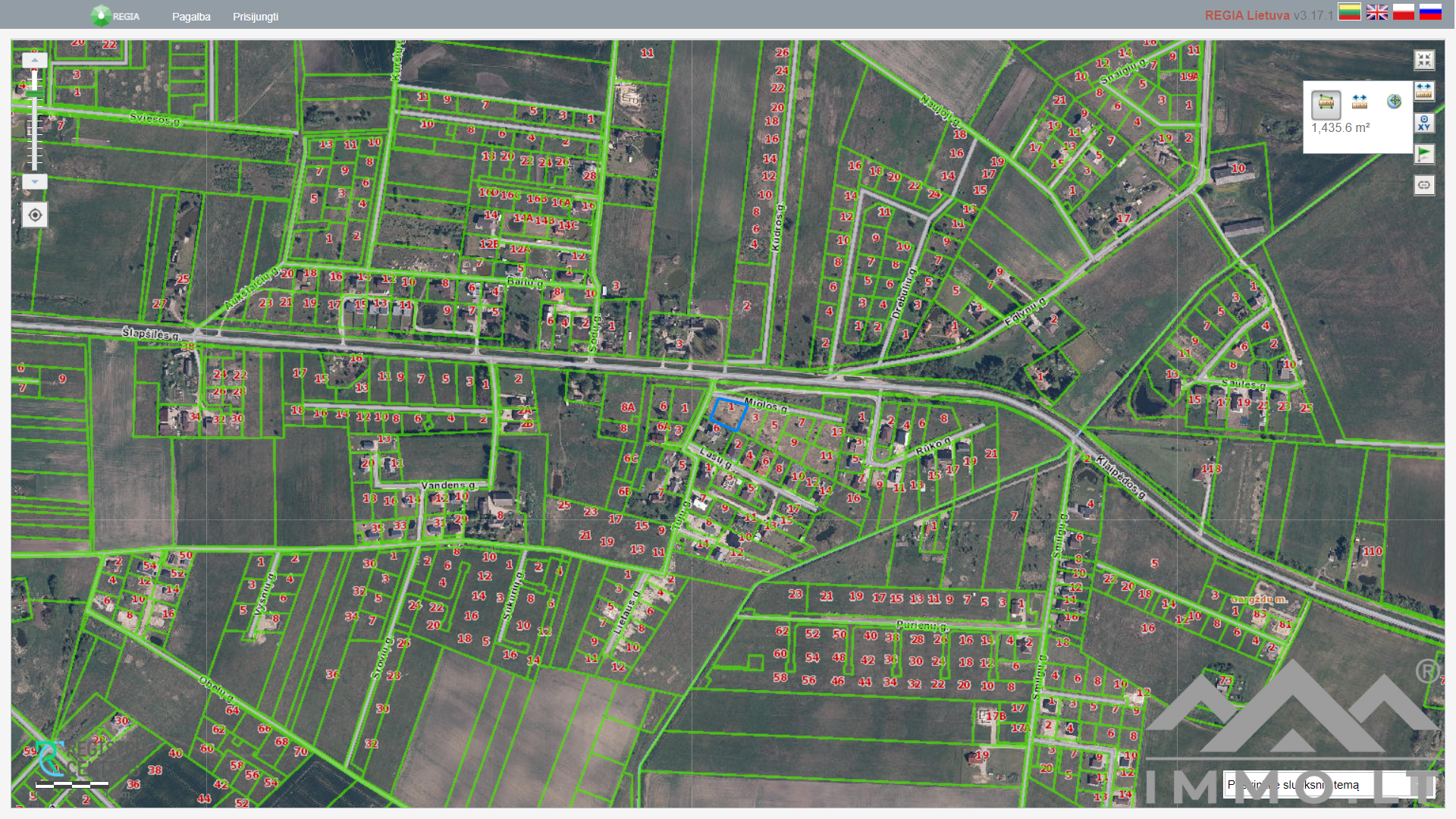Click the blue outlined parcel on map

click(x=729, y=414)
